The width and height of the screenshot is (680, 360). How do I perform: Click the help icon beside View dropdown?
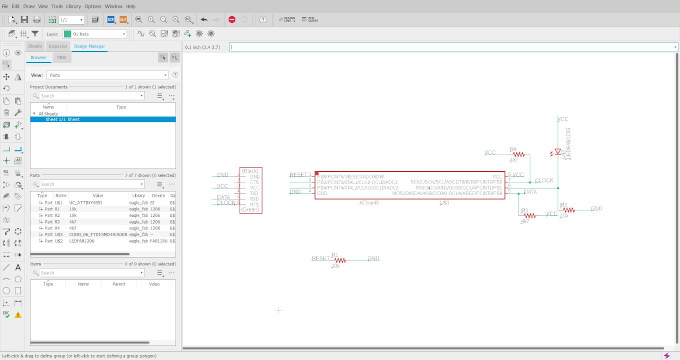point(175,75)
